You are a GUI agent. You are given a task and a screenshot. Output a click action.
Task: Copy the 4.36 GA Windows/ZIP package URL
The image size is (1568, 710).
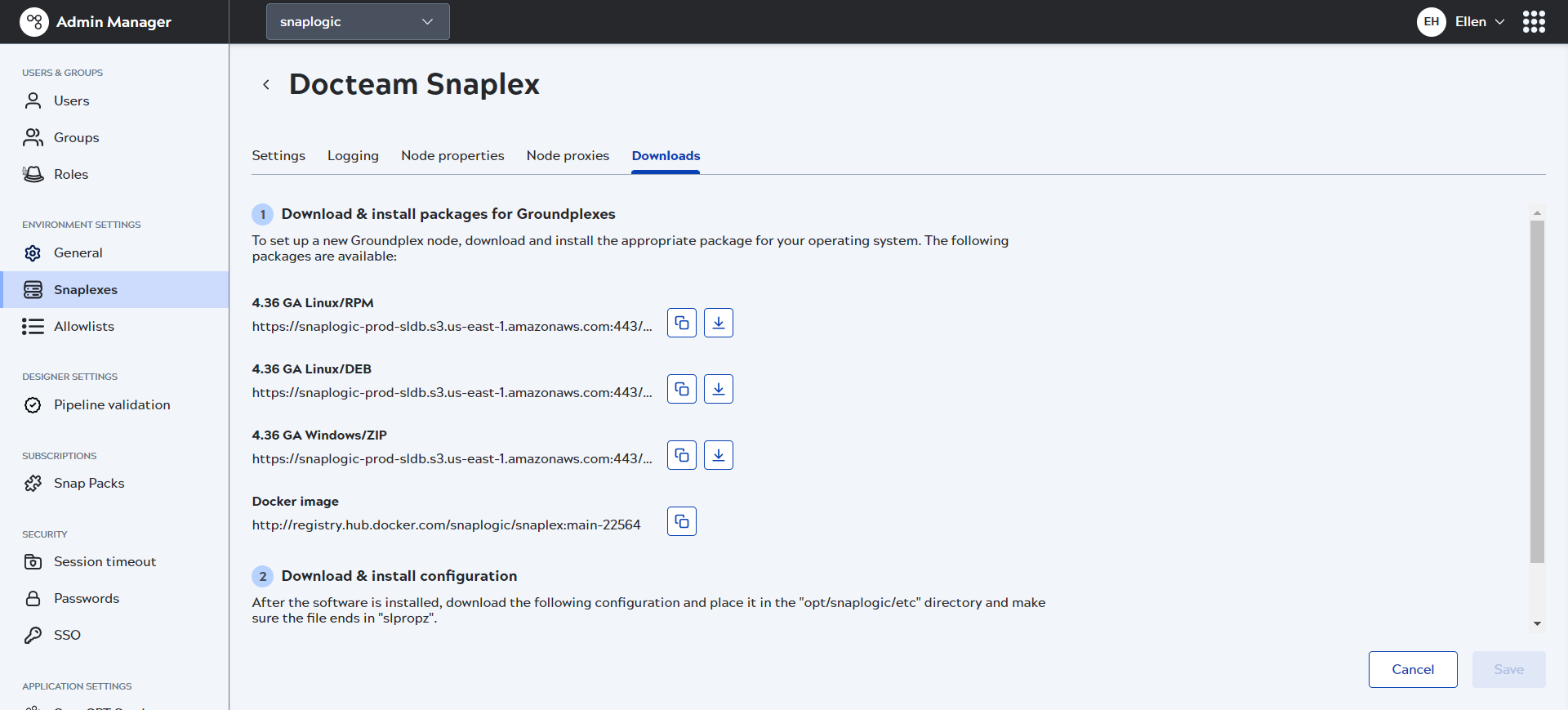681,455
